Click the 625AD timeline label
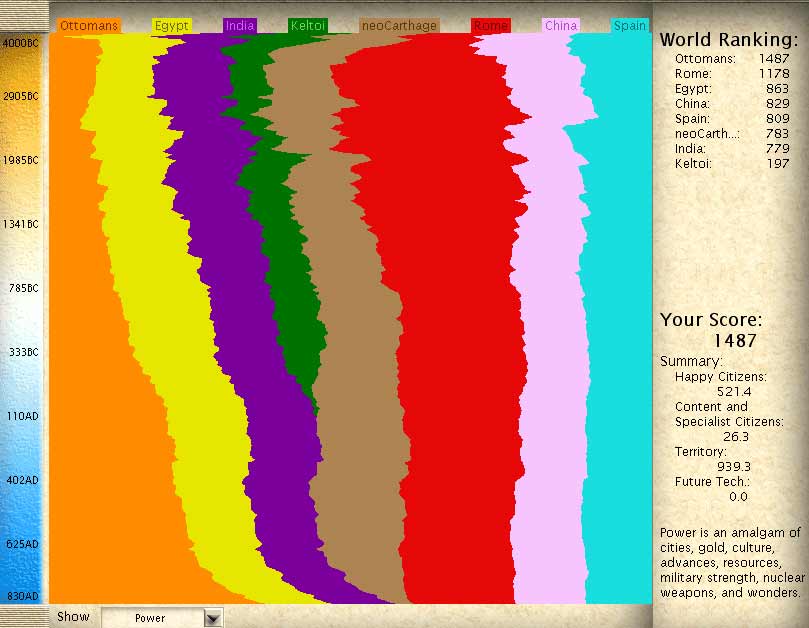 pos(22,544)
